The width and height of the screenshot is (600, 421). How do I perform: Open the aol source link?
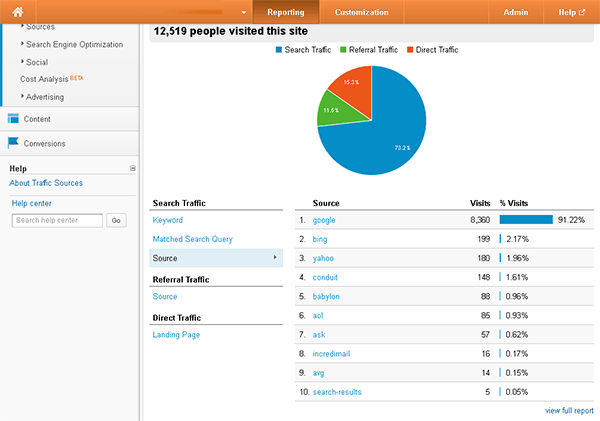[318, 316]
